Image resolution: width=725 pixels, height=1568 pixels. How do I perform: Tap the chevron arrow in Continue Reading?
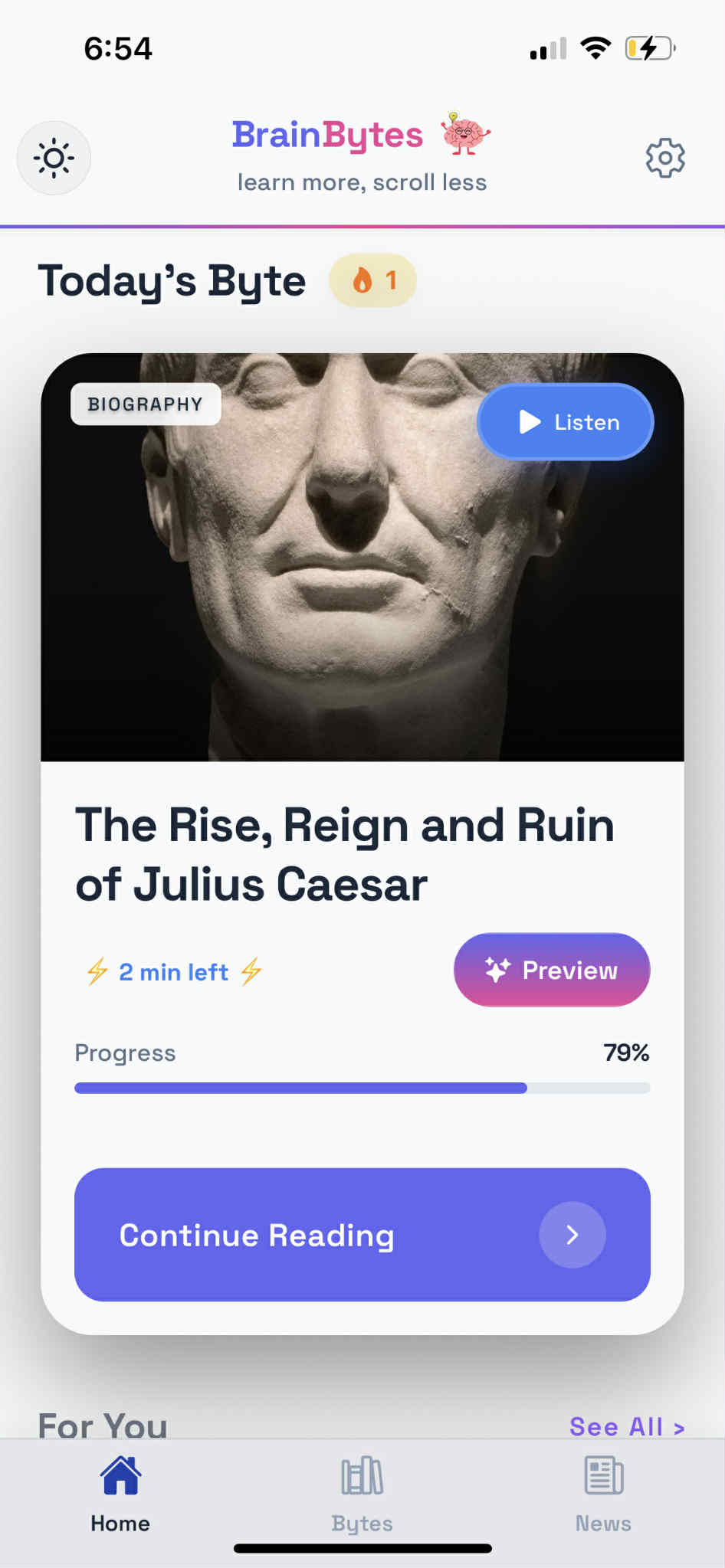pyautogui.click(x=572, y=1235)
